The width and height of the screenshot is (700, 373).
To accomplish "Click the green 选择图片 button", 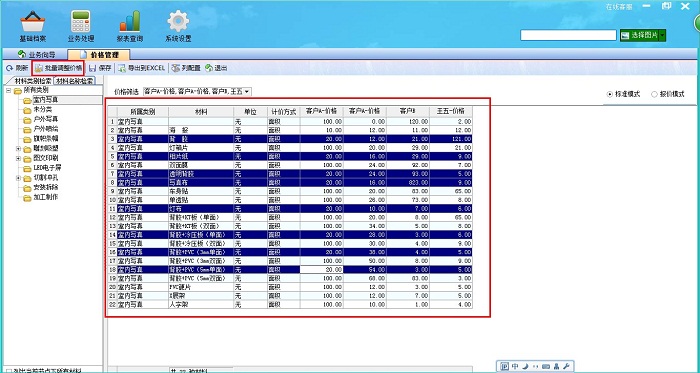I will coord(639,35).
